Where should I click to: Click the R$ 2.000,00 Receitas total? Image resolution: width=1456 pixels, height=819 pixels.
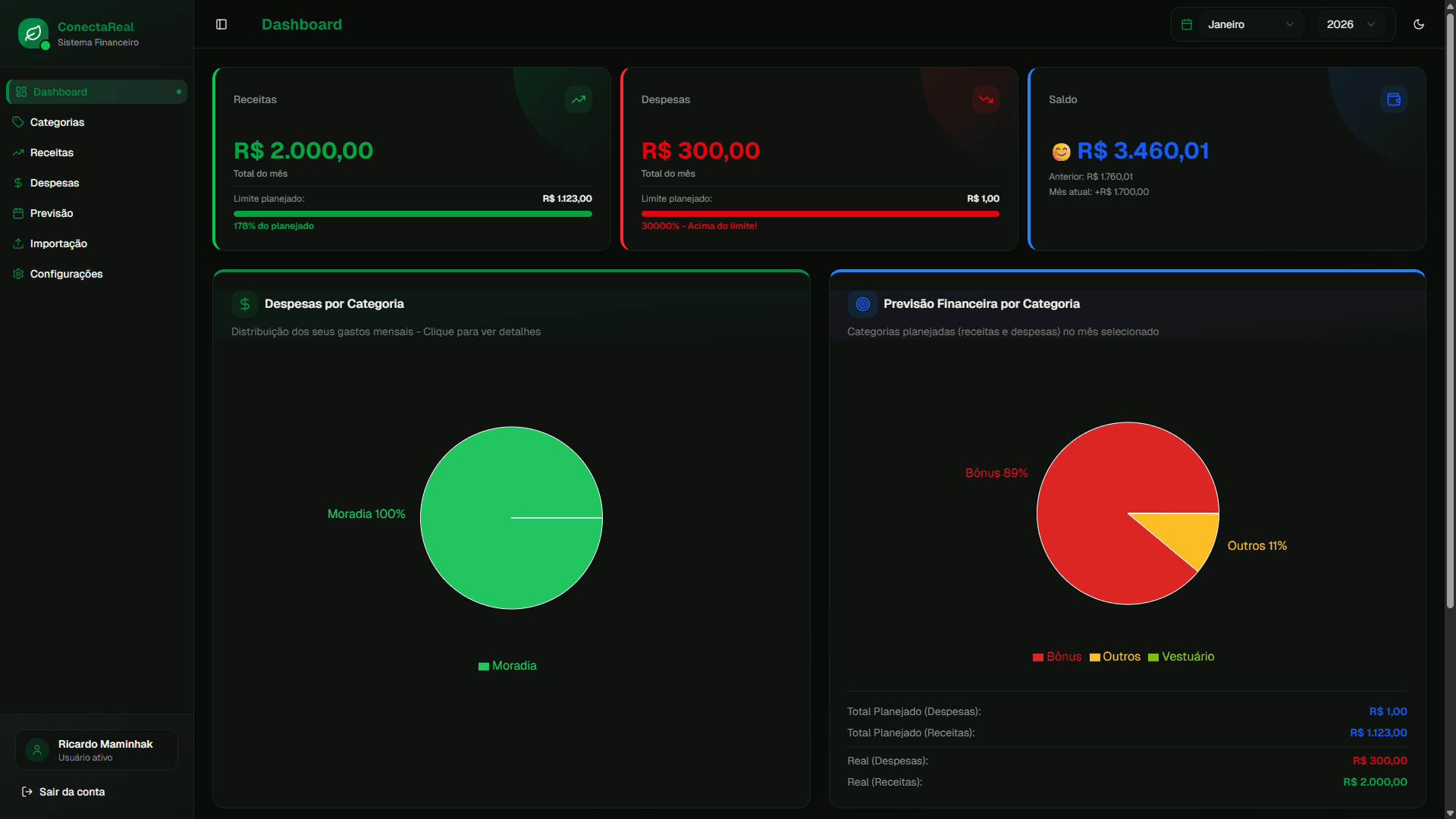pyautogui.click(x=303, y=151)
